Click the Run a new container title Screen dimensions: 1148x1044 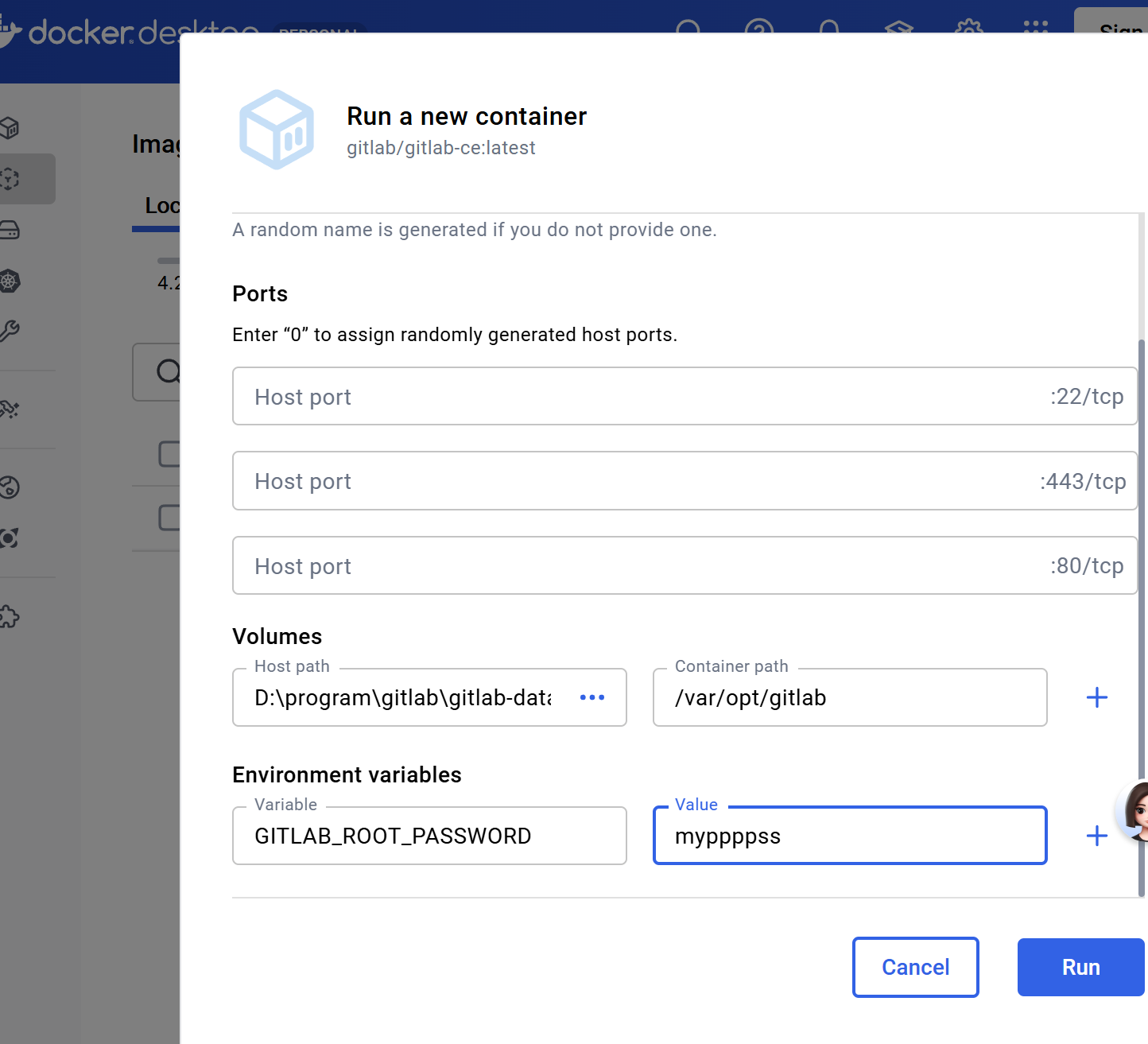[x=467, y=116]
